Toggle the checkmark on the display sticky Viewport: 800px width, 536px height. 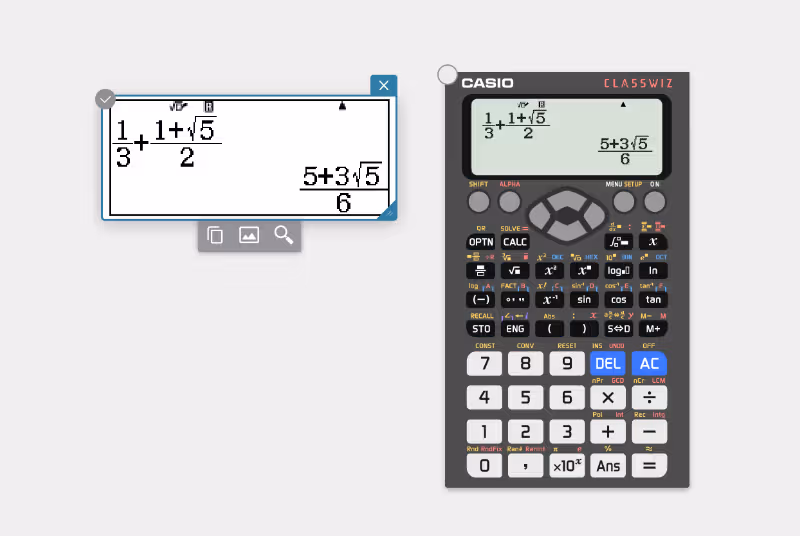click(105, 99)
